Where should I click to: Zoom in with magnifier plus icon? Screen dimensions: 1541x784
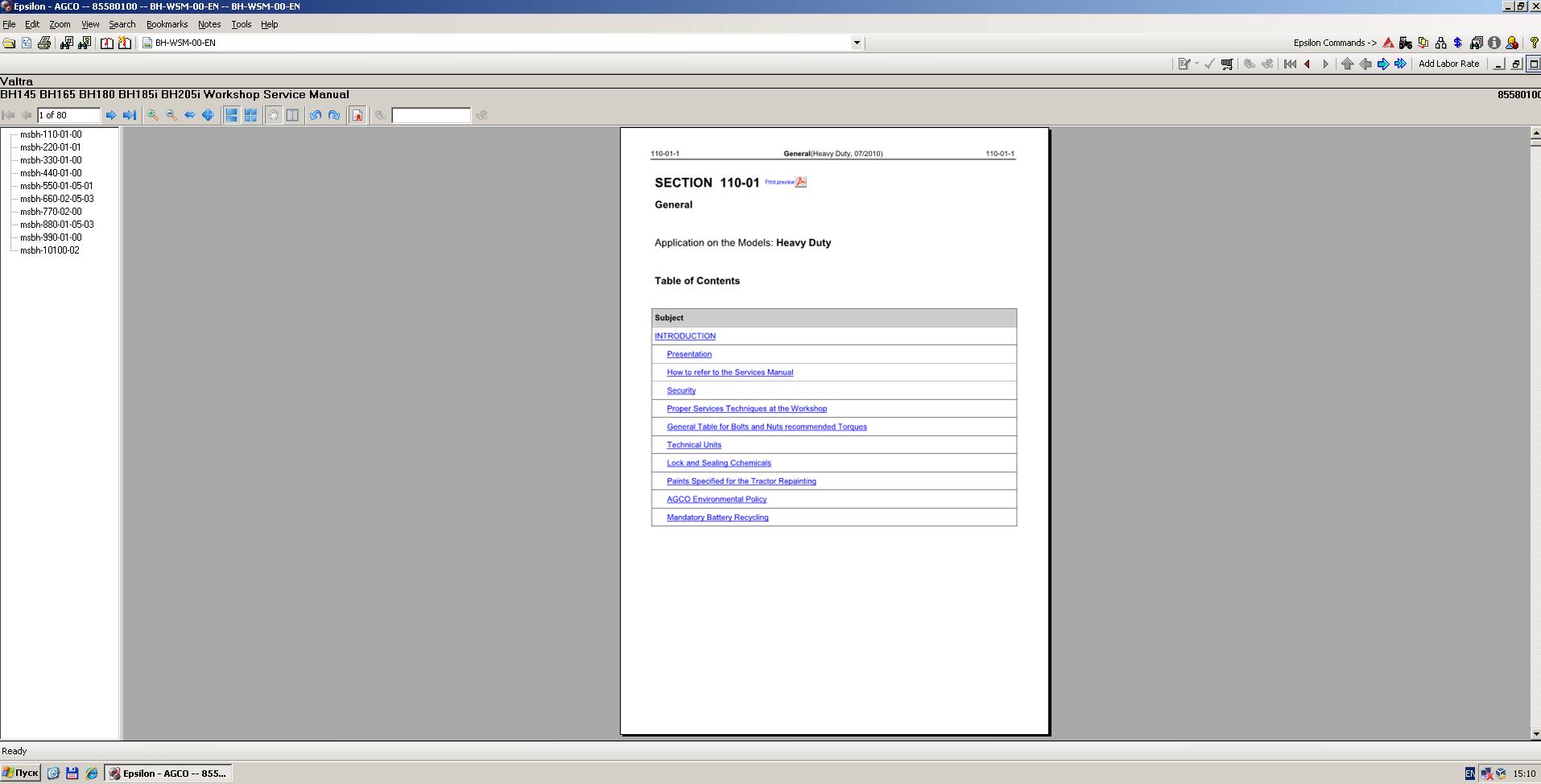coord(153,115)
